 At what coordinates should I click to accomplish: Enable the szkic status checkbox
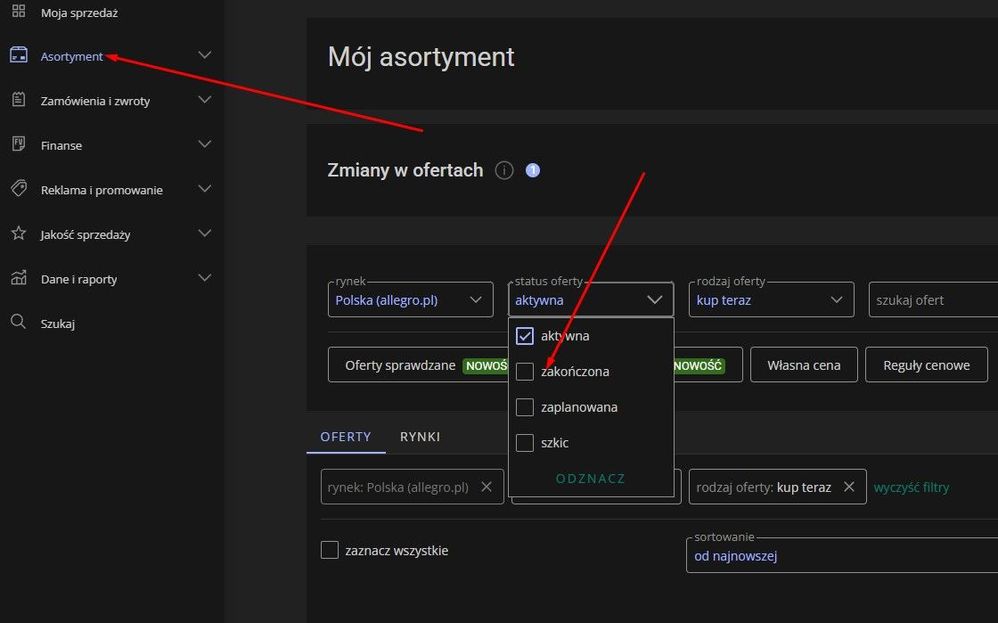coord(525,443)
